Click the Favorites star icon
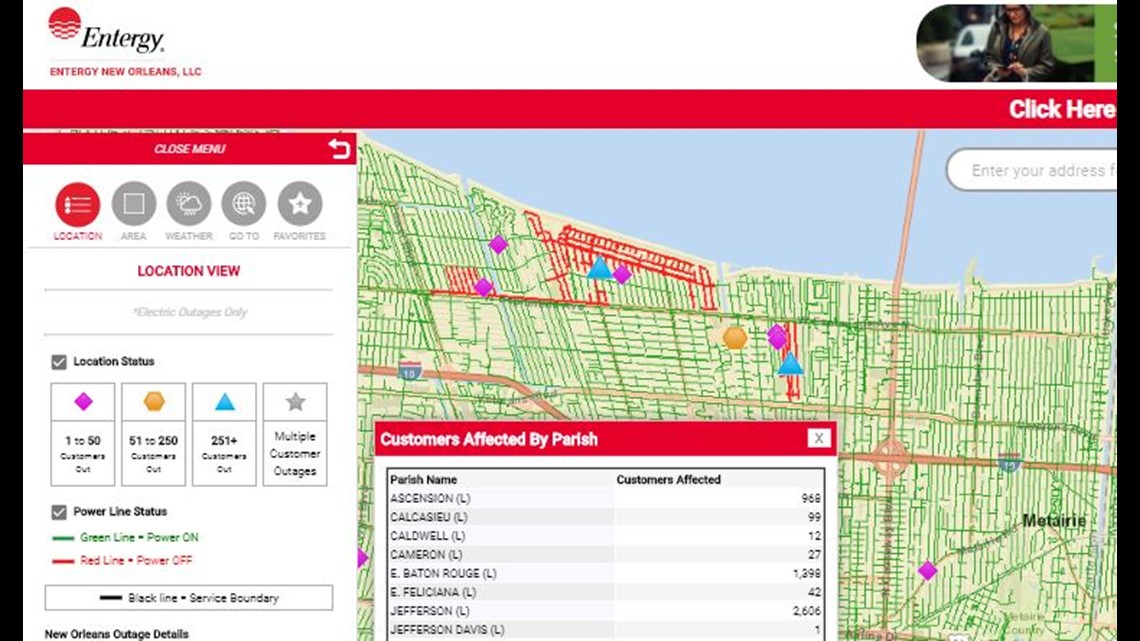This screenshot has width=1140, height=641. (299, 204)
